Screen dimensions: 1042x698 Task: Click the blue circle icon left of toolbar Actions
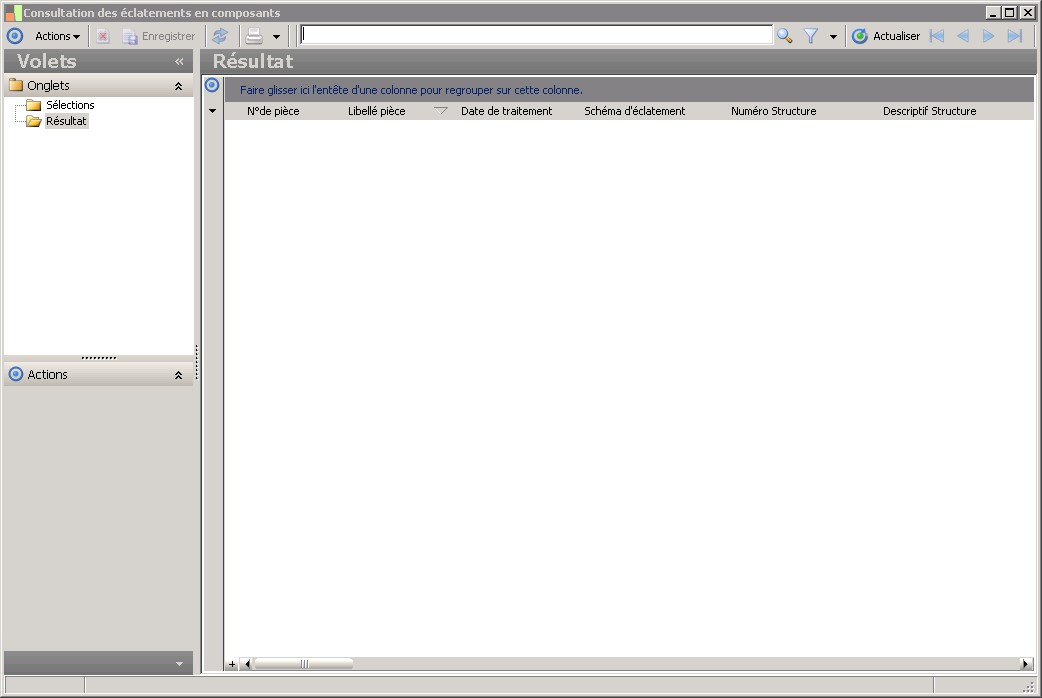(x=15, y=36)
